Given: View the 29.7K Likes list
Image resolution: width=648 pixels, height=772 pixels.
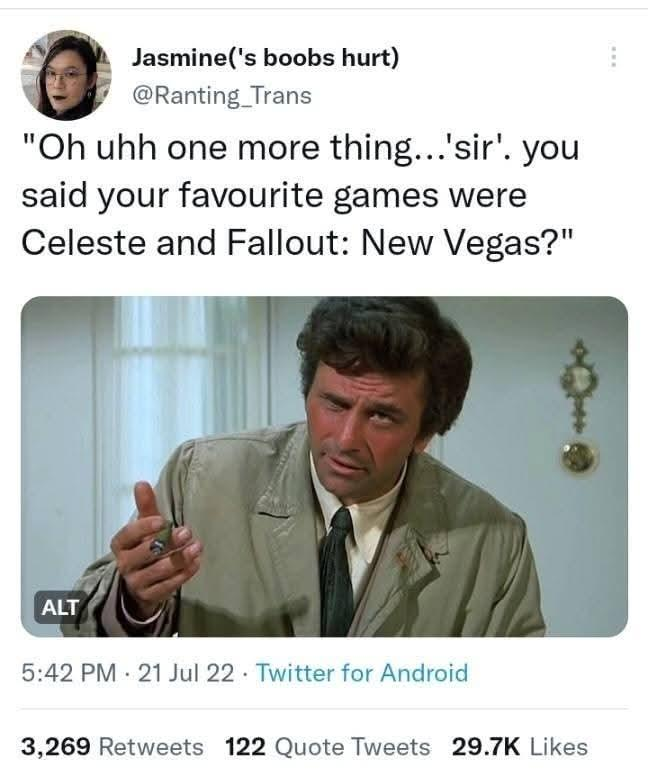Looking at the screenshot, I should click(519, 746).
